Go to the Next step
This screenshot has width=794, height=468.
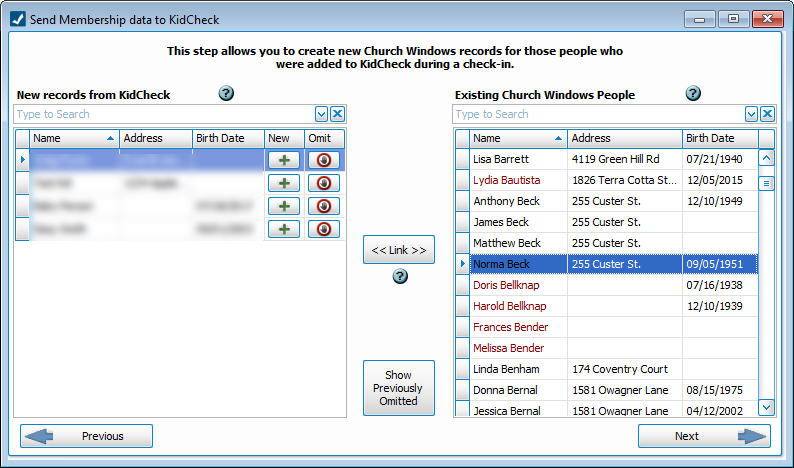point(704,436)
